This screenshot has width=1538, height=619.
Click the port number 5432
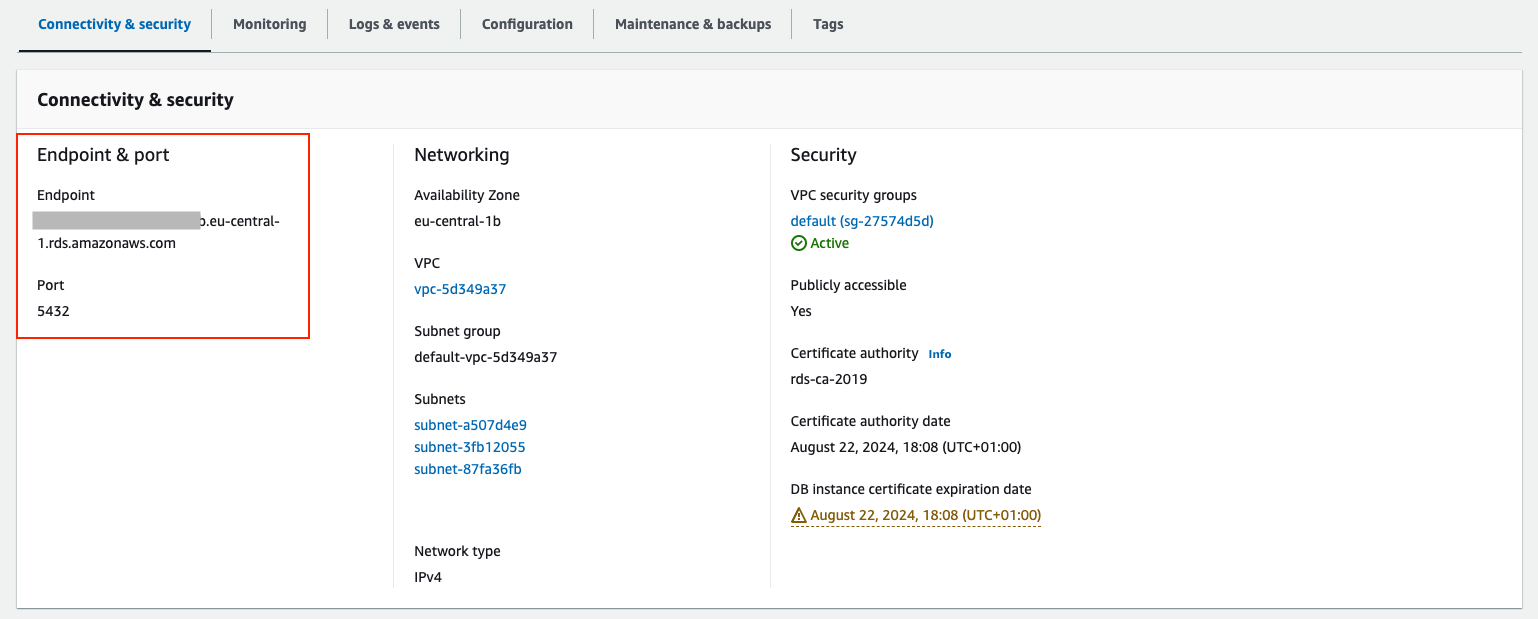pos(50,310)
